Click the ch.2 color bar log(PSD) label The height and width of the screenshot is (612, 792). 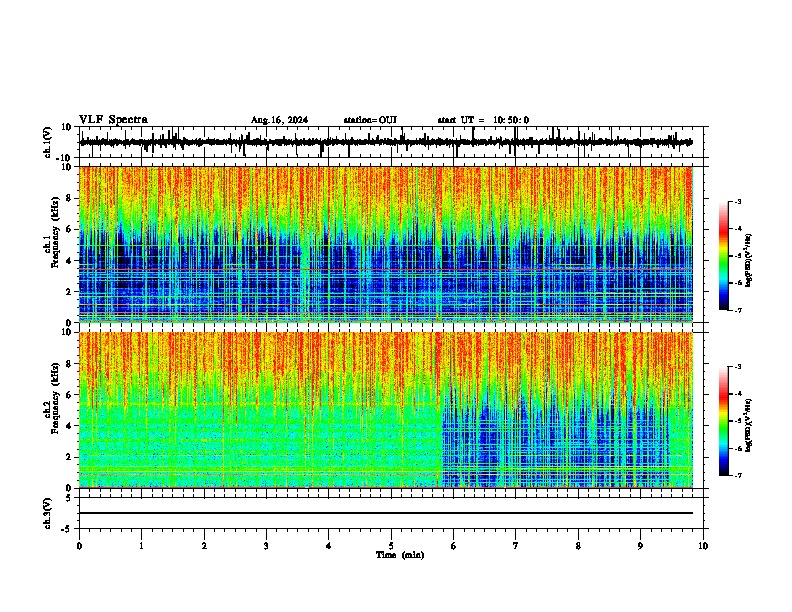[x=748, y=426]
